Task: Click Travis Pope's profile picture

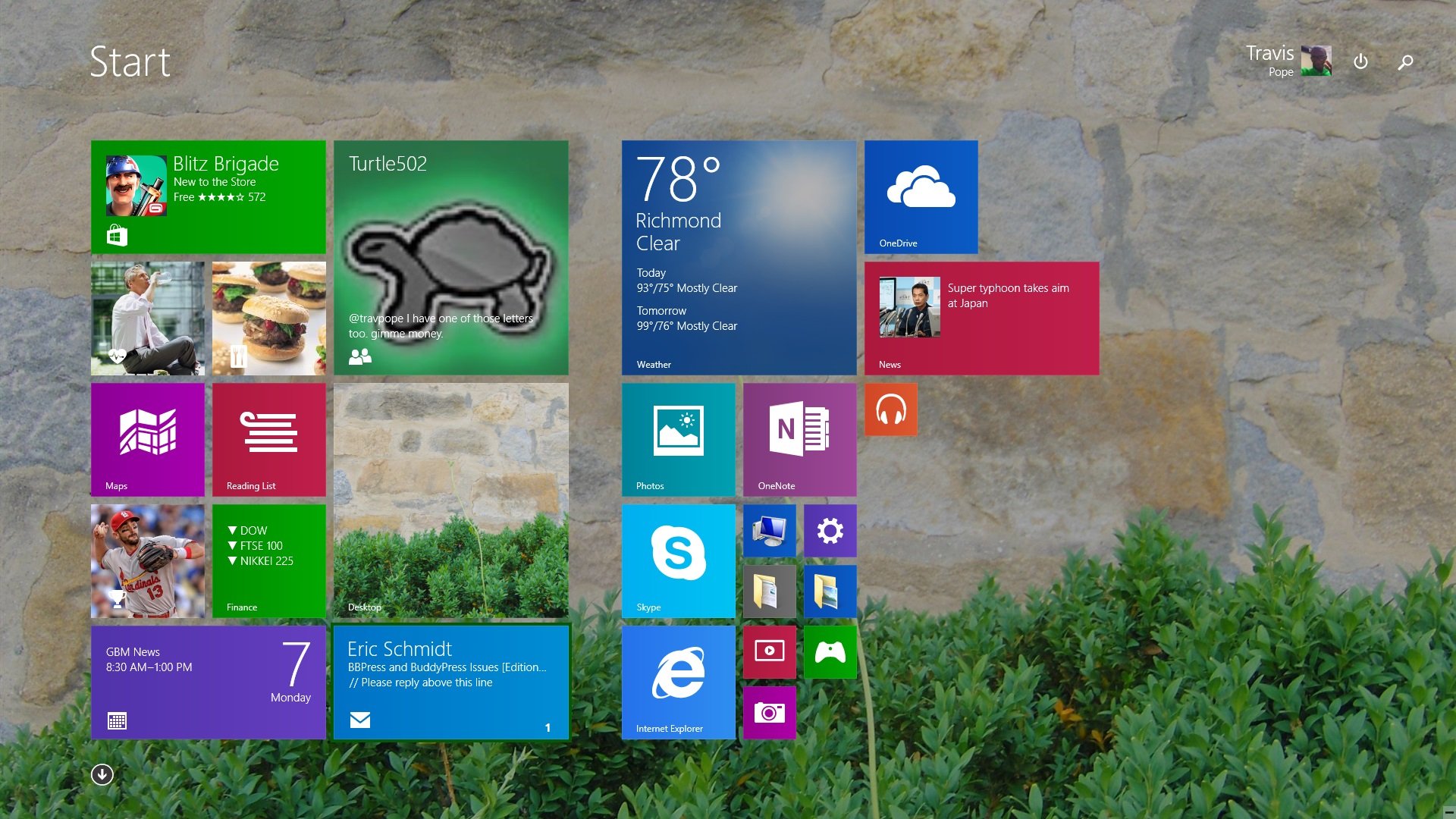Action: click(1316, 61)
